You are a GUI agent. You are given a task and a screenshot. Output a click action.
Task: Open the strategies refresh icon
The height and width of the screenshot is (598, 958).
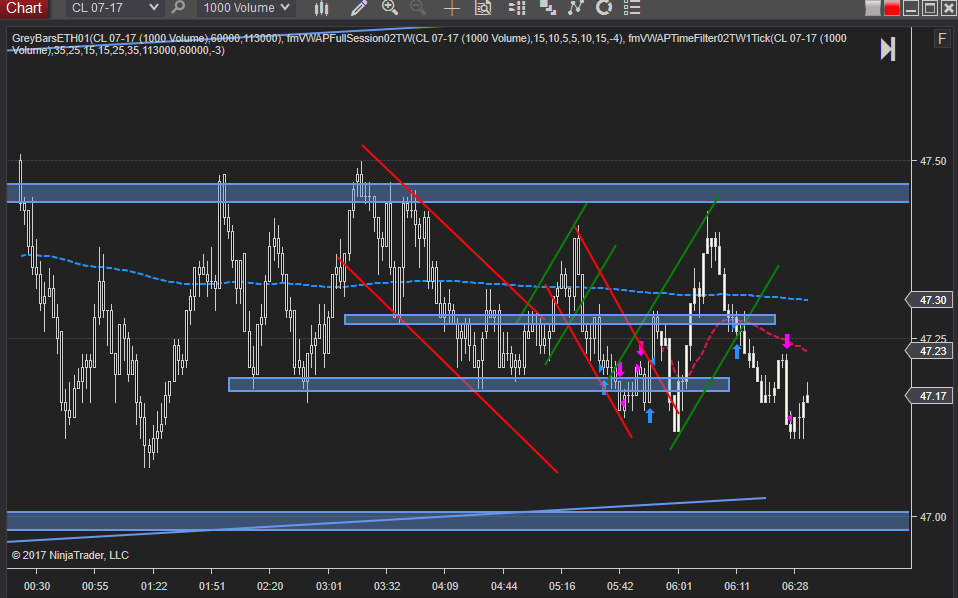[x=604, y=8]
